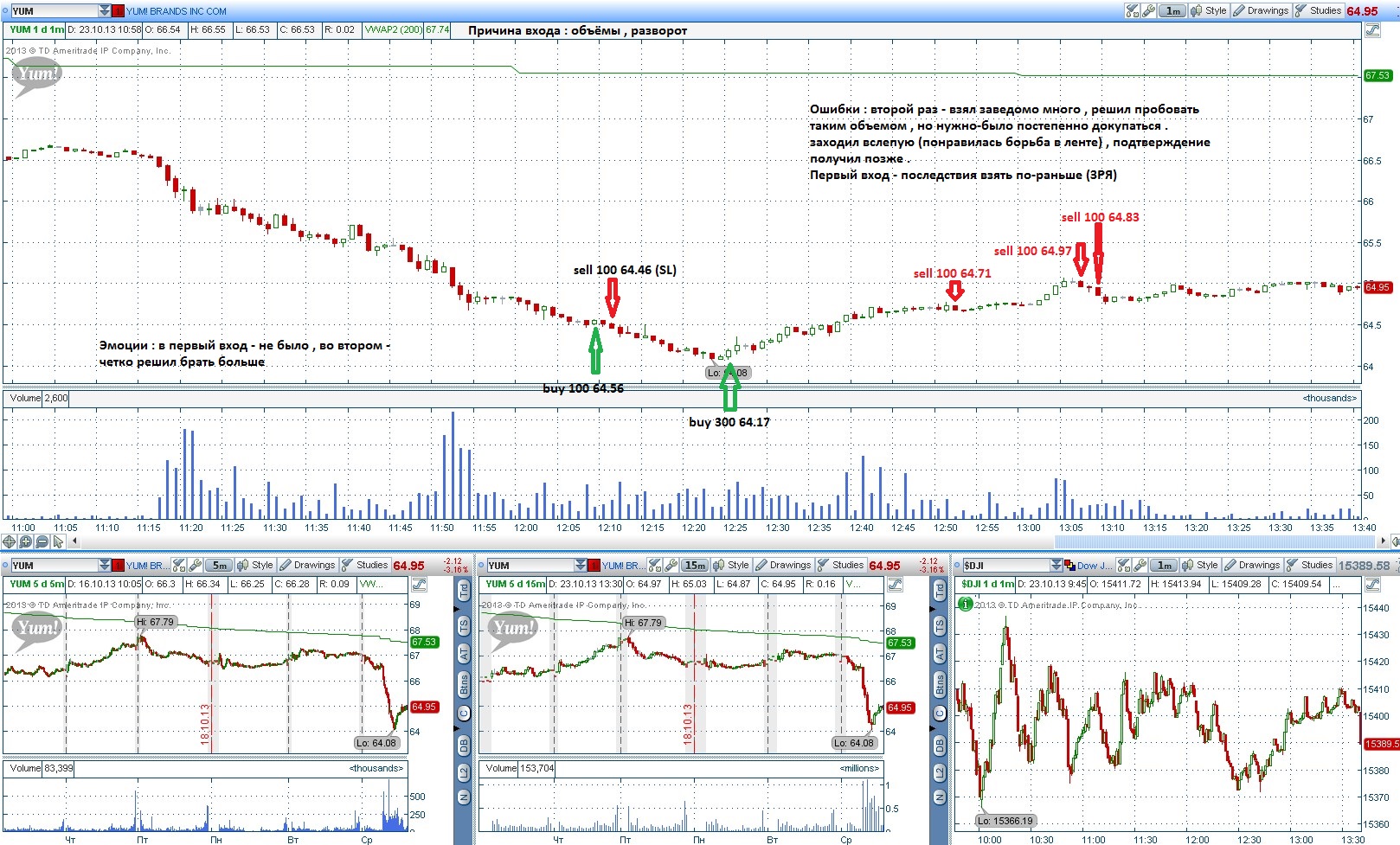Open quick studies icon in 15m chart toolbar
Viewport: 1400px width, 845px height.
[655, 565]
